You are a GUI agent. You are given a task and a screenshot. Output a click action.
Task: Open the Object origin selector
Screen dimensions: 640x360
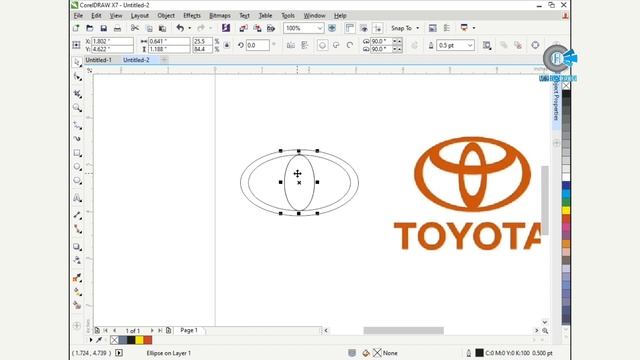pos(76,45)
